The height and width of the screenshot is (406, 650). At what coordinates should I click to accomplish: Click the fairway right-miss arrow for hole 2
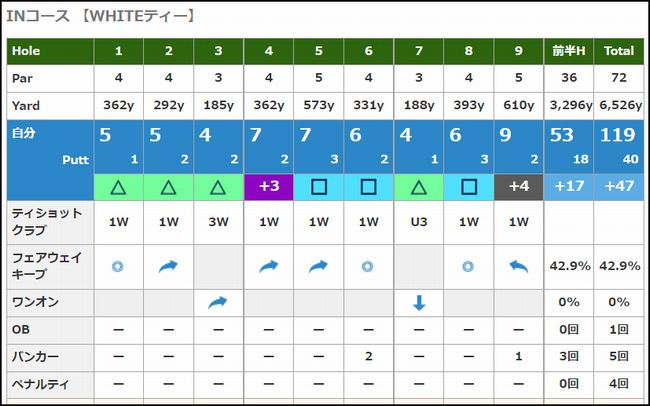(168, 266)
